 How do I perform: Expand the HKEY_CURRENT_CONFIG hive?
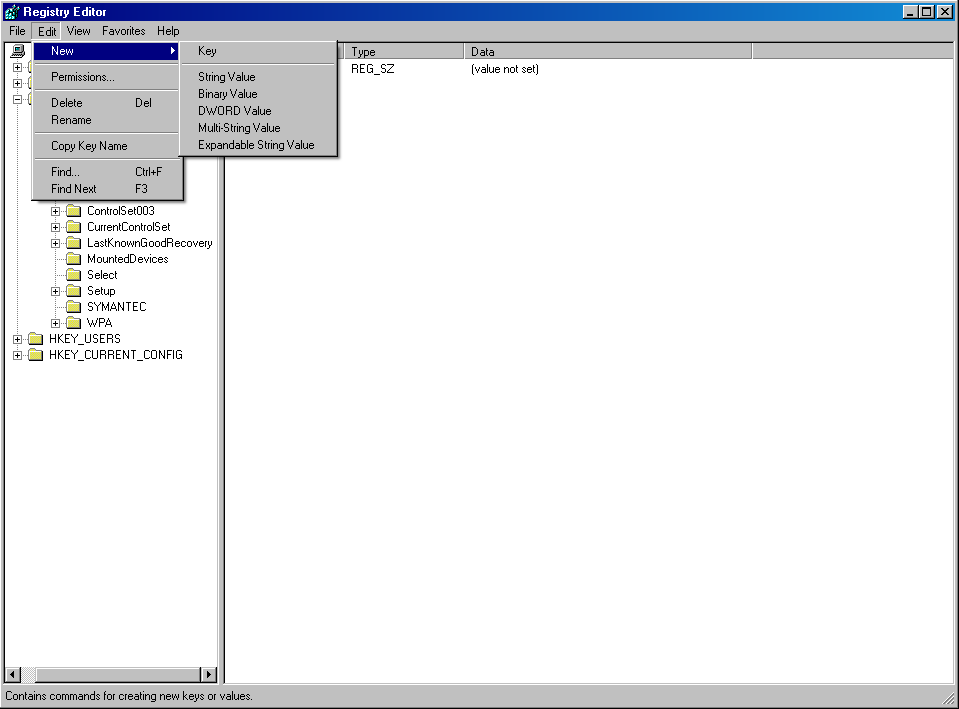coord(17,355)
